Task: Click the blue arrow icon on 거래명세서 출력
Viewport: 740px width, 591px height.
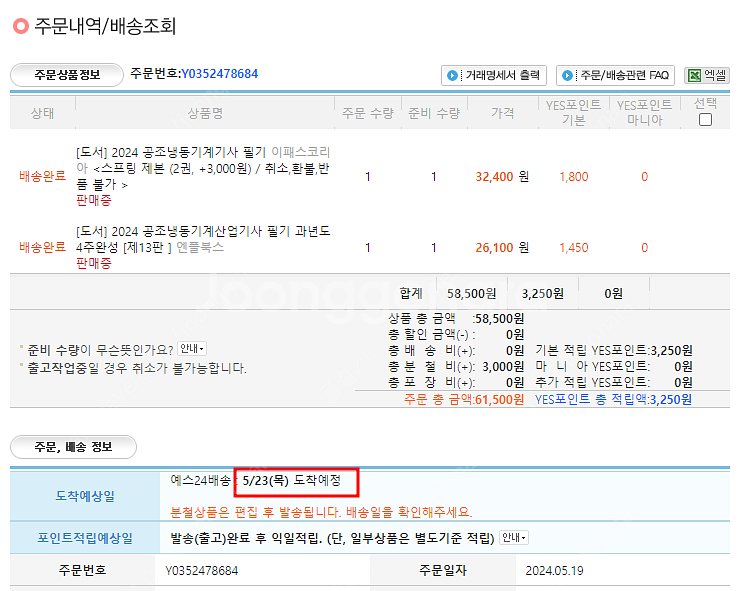Action: click(452, 76)
